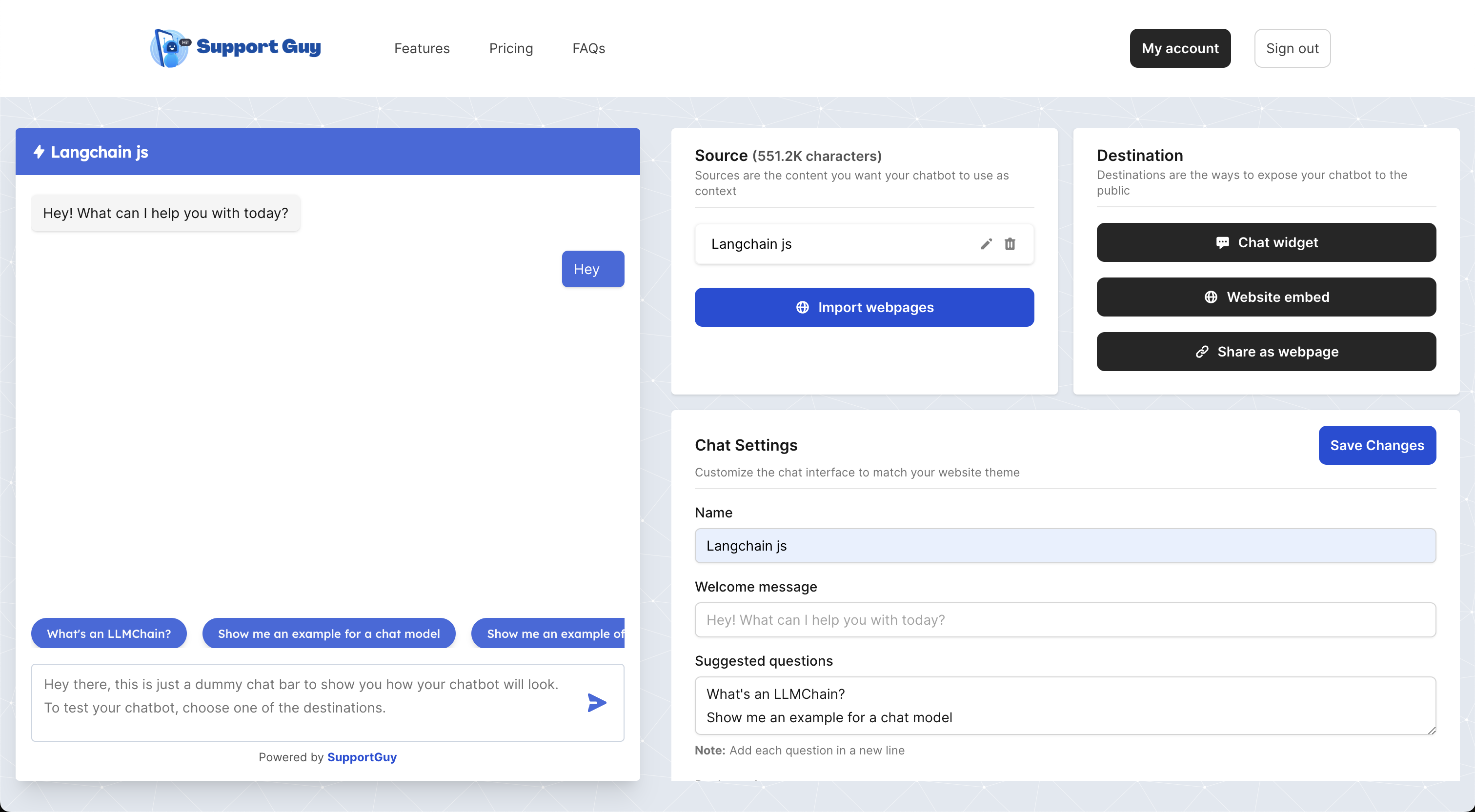This screenshot has width=1475, height=812.
Task: Click the Langchain js chat header title
Action: click(x=100, y=152)
